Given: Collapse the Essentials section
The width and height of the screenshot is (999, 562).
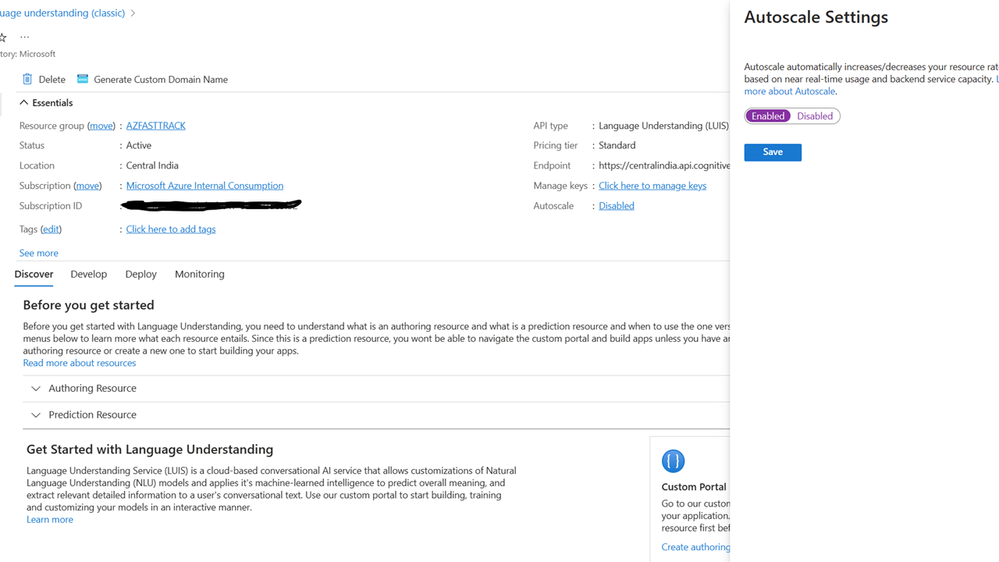Looking at the screenshot, I should click(24, 103).
